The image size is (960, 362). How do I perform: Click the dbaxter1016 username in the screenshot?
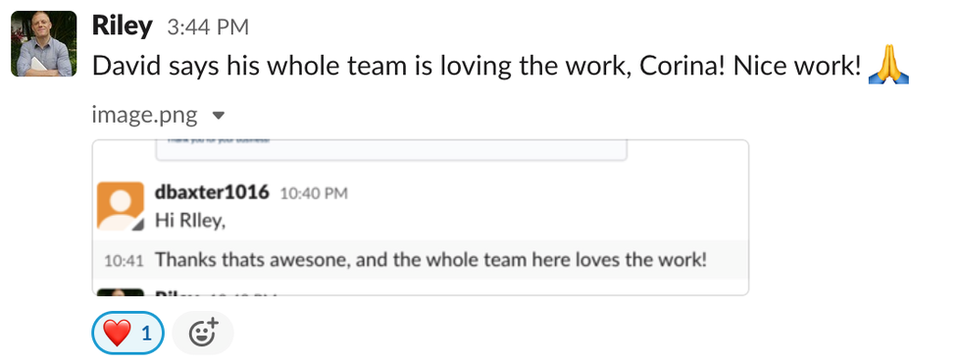tap(212, 192)
